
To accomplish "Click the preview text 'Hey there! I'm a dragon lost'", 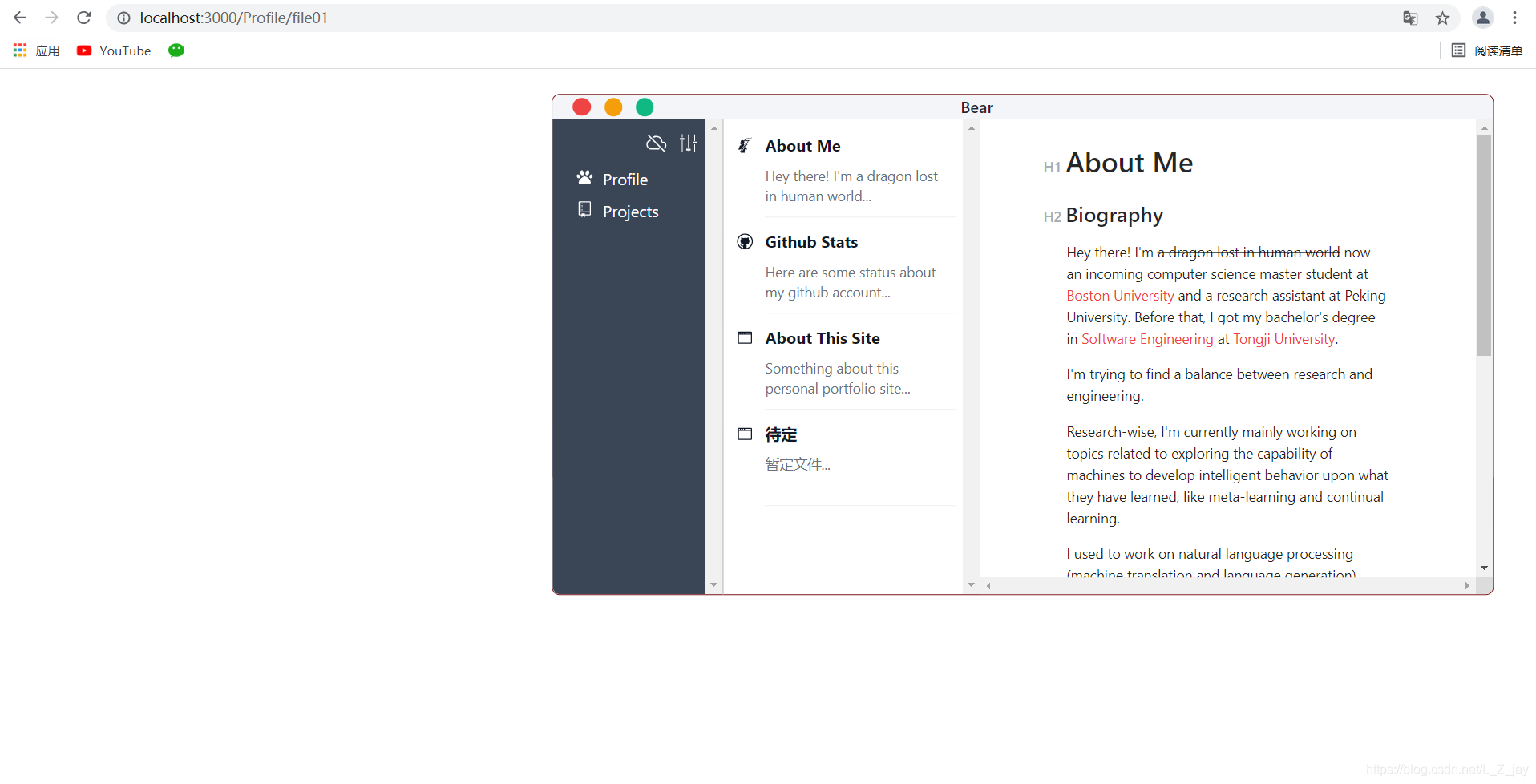I will point(851,176).
